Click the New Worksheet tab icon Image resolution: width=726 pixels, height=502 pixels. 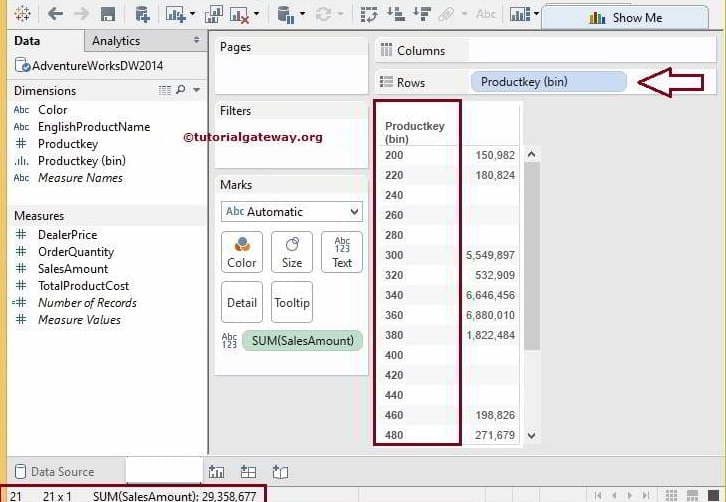pyautogui.click(x=216, y=472)
